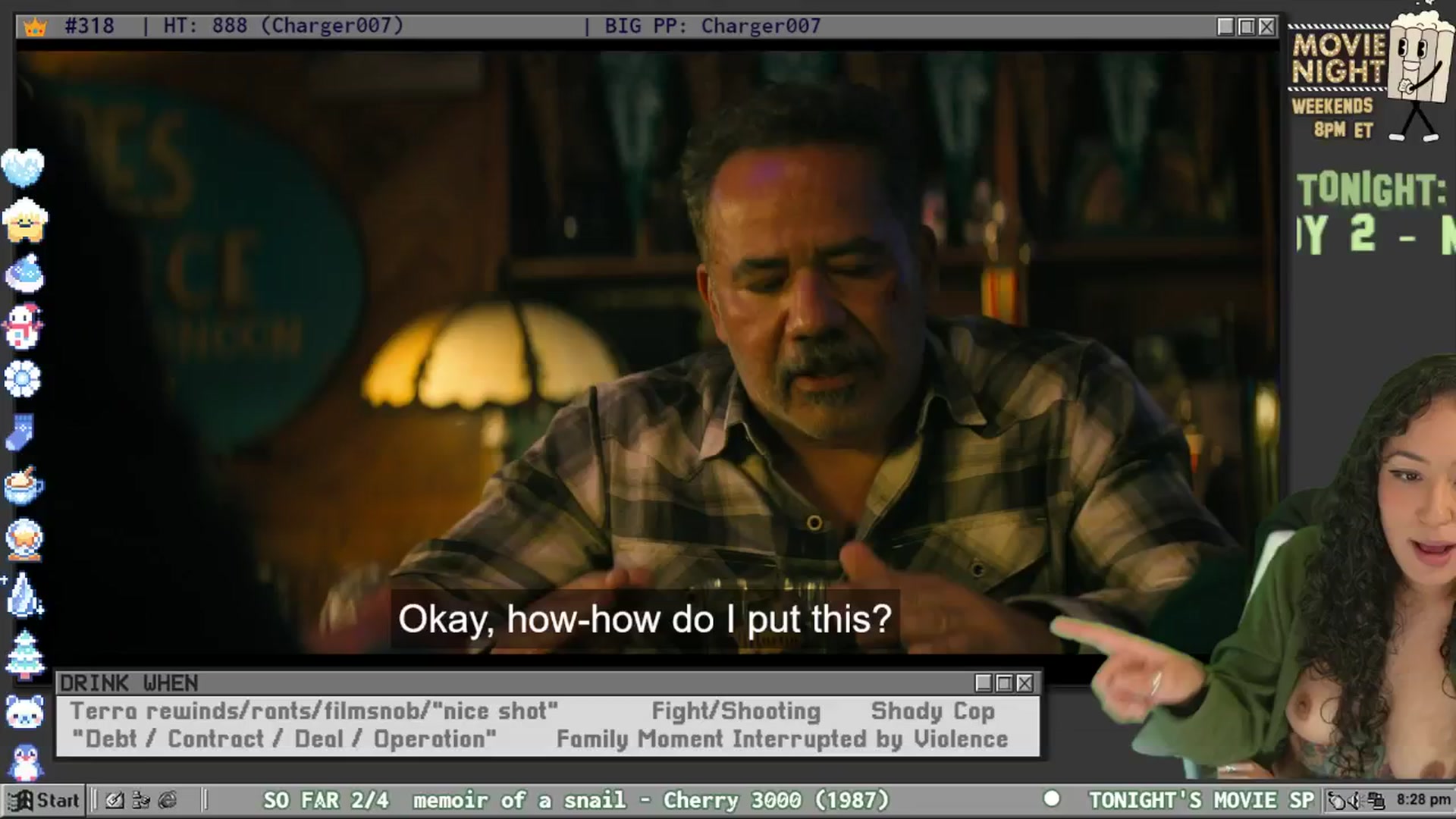1456x819 pixels.
Task: Minimize the movie player window
Action: (x=1225, y=27)
